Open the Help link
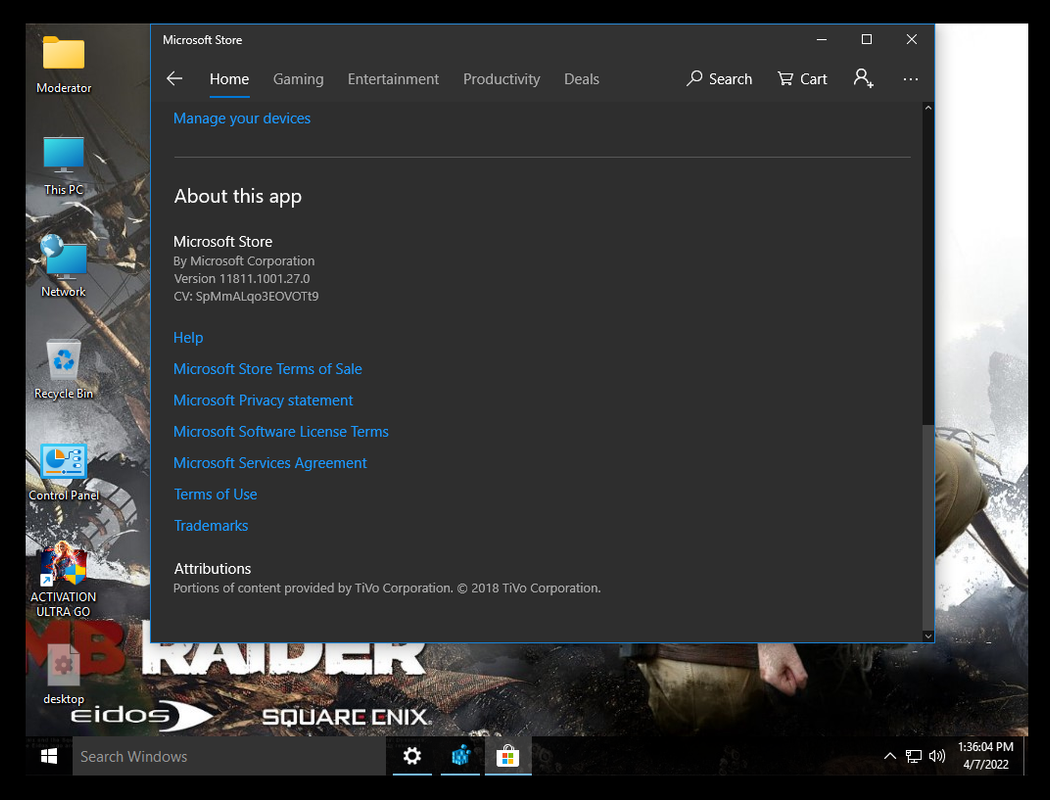Image resolution: width=1050 pixels, height=800 pixels. (x=188, y=337)
